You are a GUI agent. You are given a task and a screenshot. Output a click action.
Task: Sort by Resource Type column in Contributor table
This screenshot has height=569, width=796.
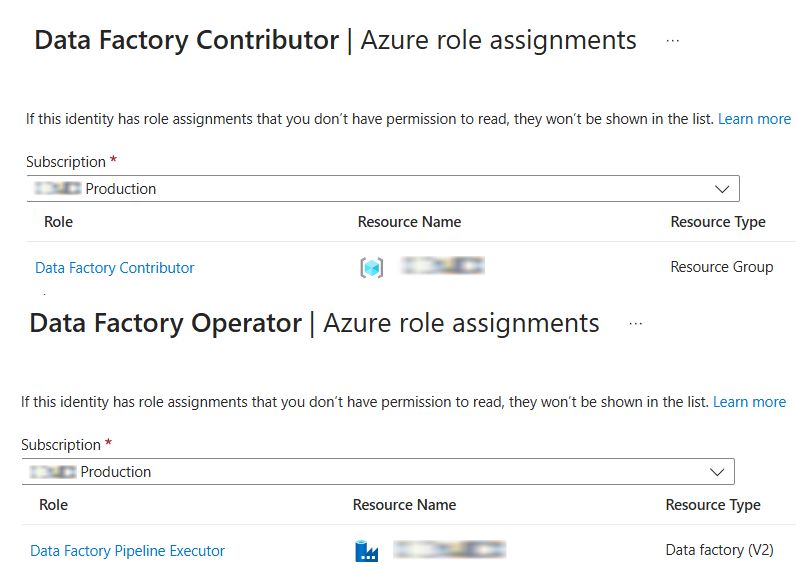click(x=718, y=222)
